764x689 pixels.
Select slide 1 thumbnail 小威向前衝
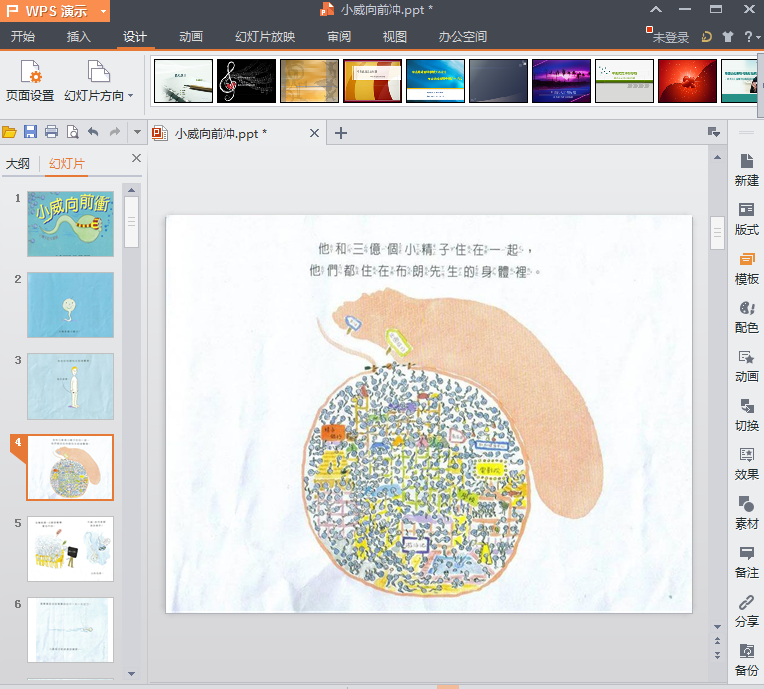[x=71, y=224]
